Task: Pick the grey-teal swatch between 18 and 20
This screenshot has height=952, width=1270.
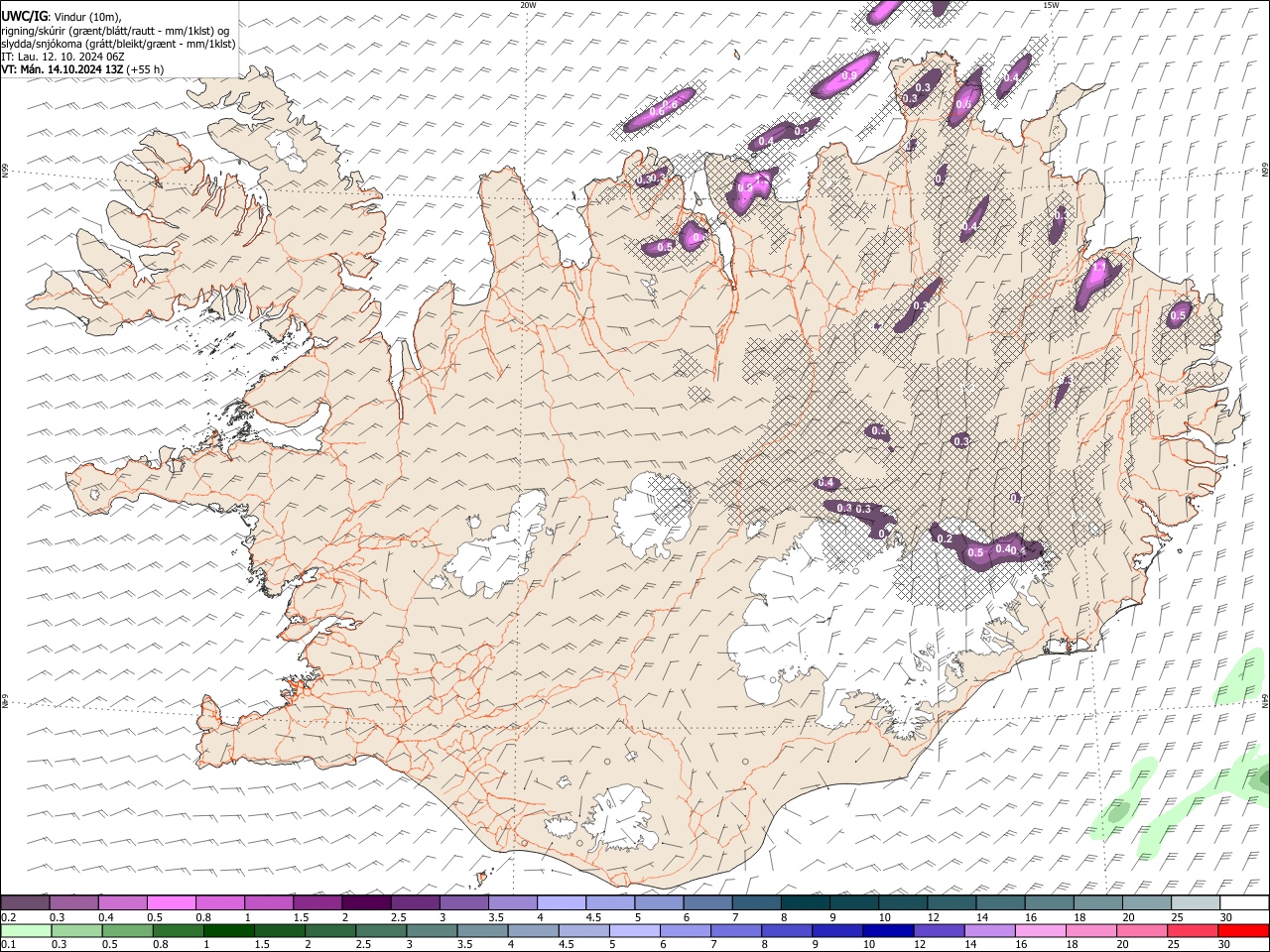Action: coord(1096,902)
